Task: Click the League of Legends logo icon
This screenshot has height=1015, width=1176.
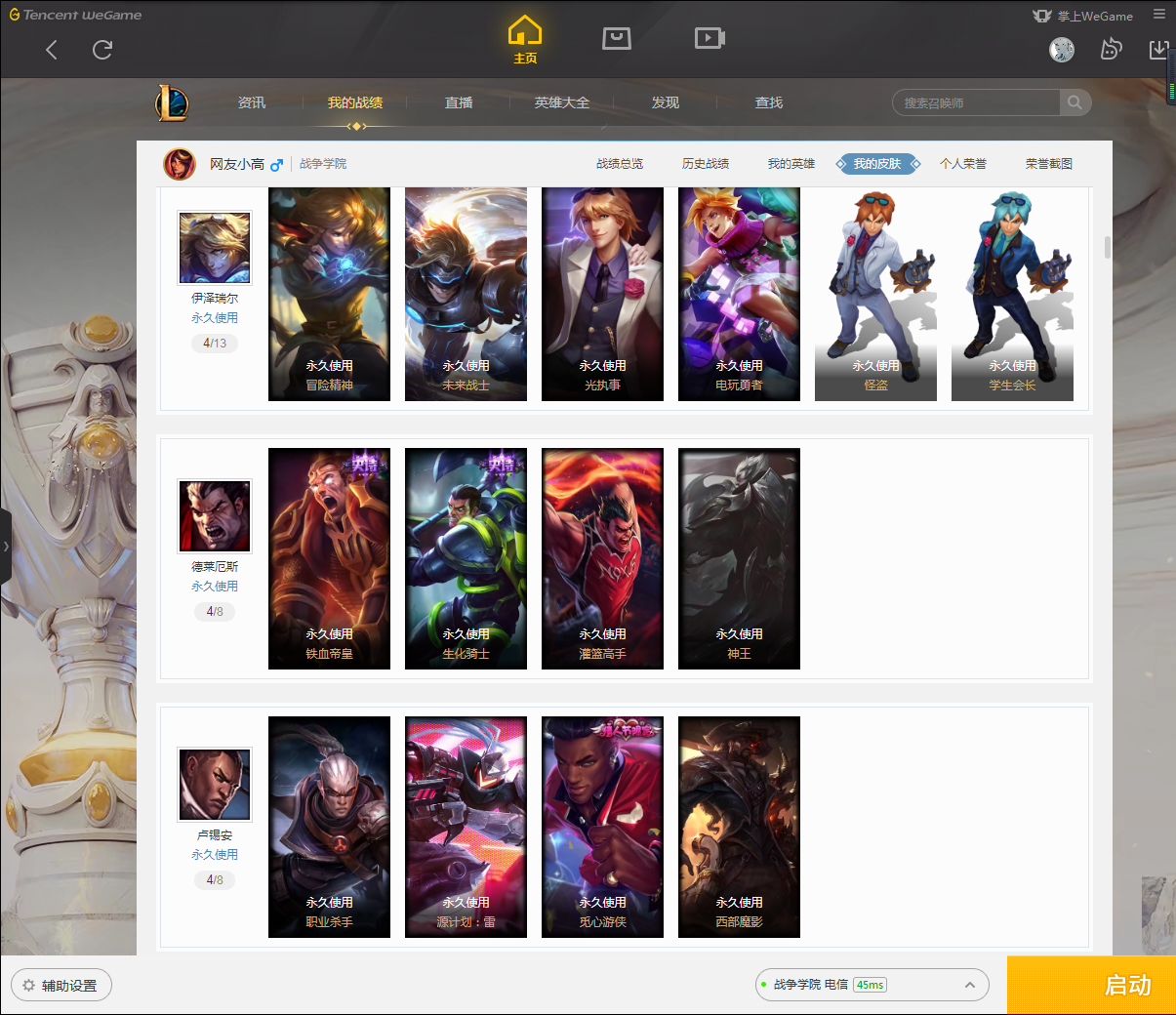Action: (173, 102)
